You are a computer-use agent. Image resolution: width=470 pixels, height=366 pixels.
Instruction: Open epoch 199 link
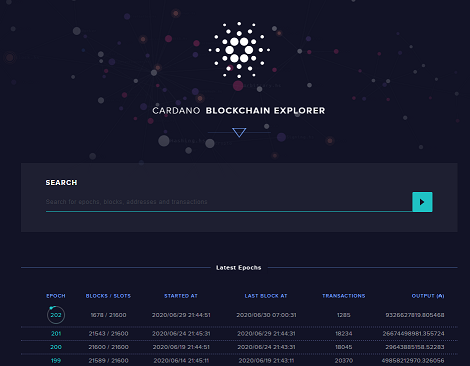pos(56,361)
